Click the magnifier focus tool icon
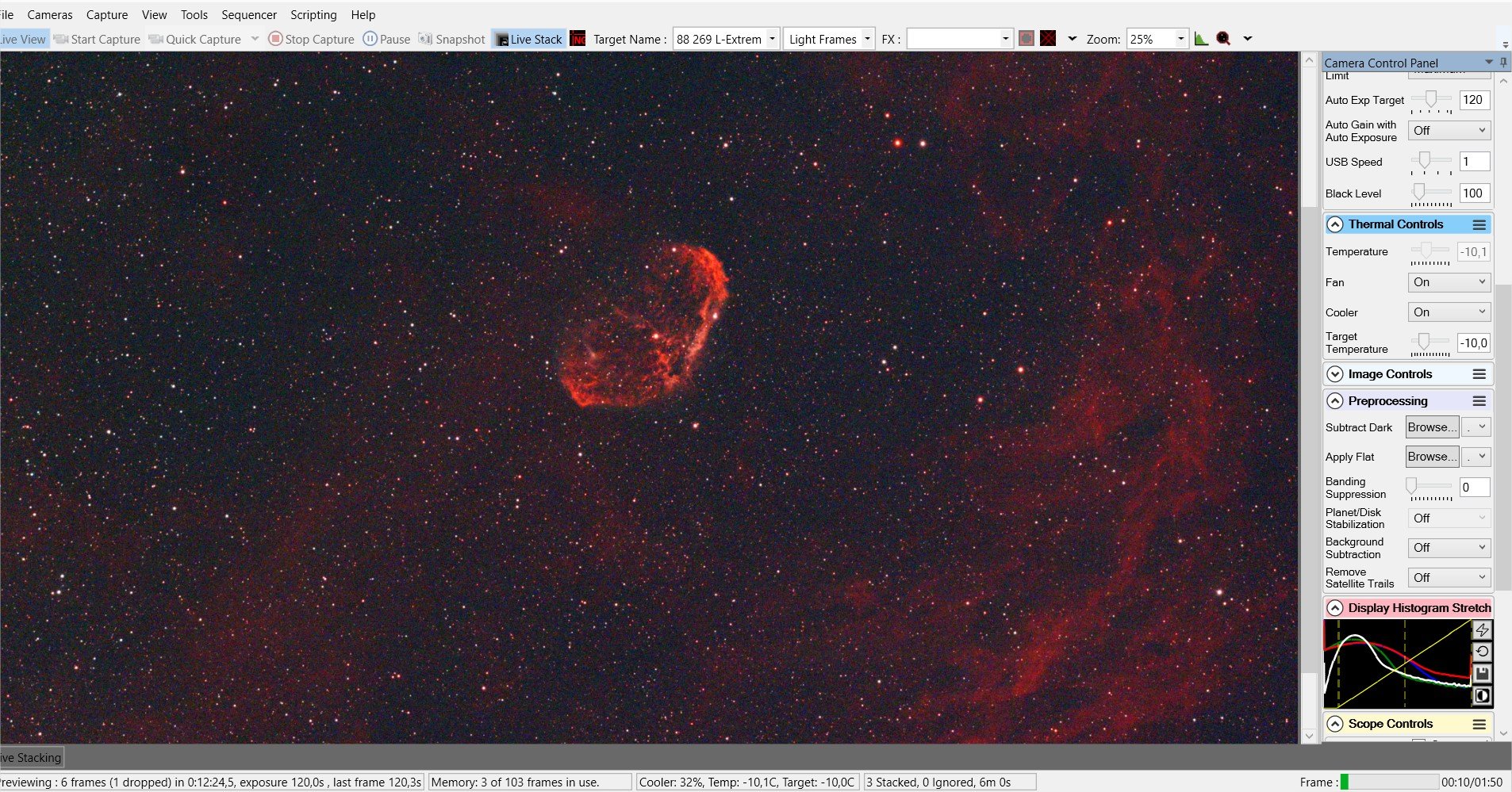1512x792 pixels. [x=1223, y=39]
